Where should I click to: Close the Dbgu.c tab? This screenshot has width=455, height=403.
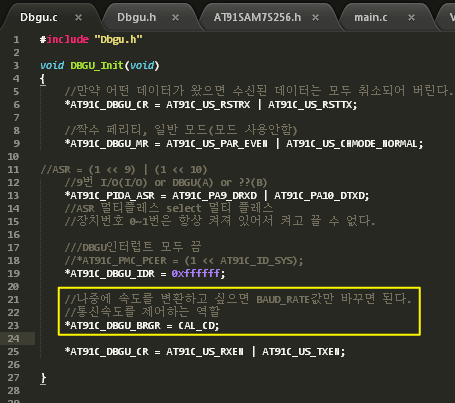(x=78, y=17)
